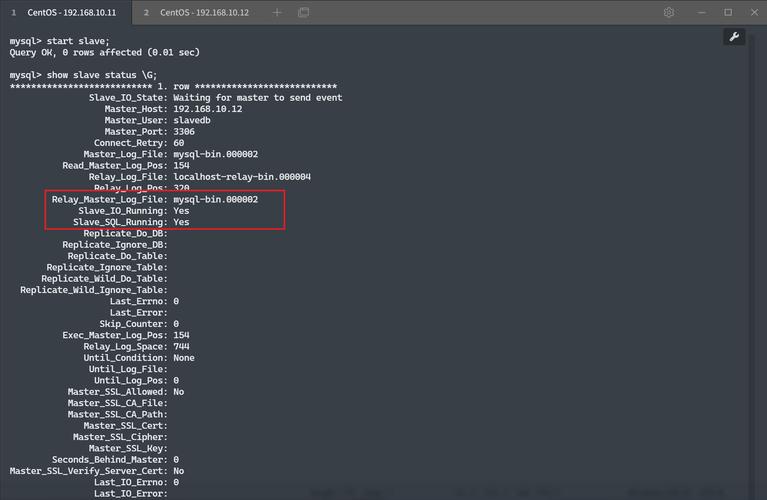Click Last_IO_Error label
The image size is (767, 500).
tap(131, 494)
